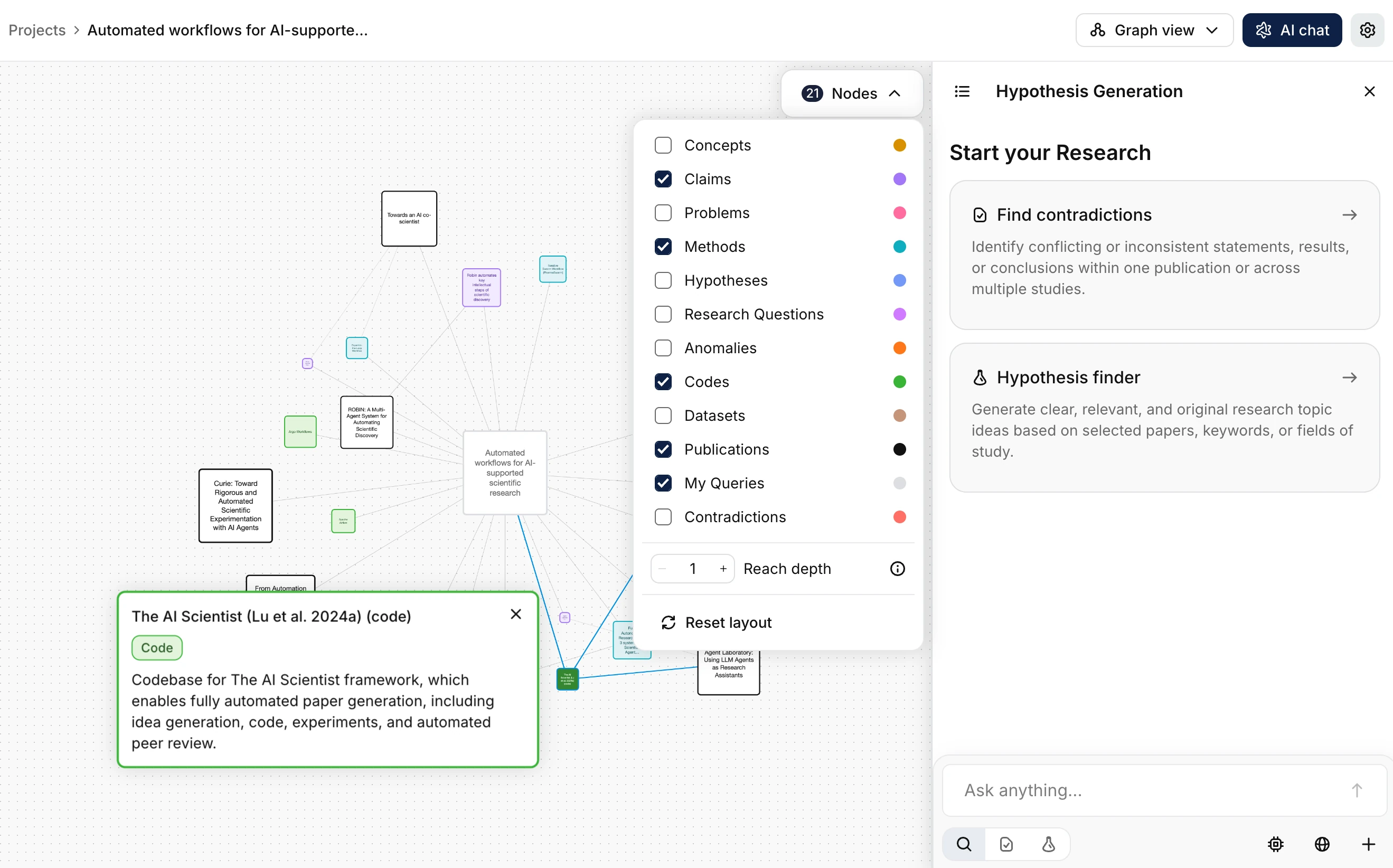Select Towards an AI co-scientist node
This screenshot has width=1393, height=868.
(x=409, y=219)
